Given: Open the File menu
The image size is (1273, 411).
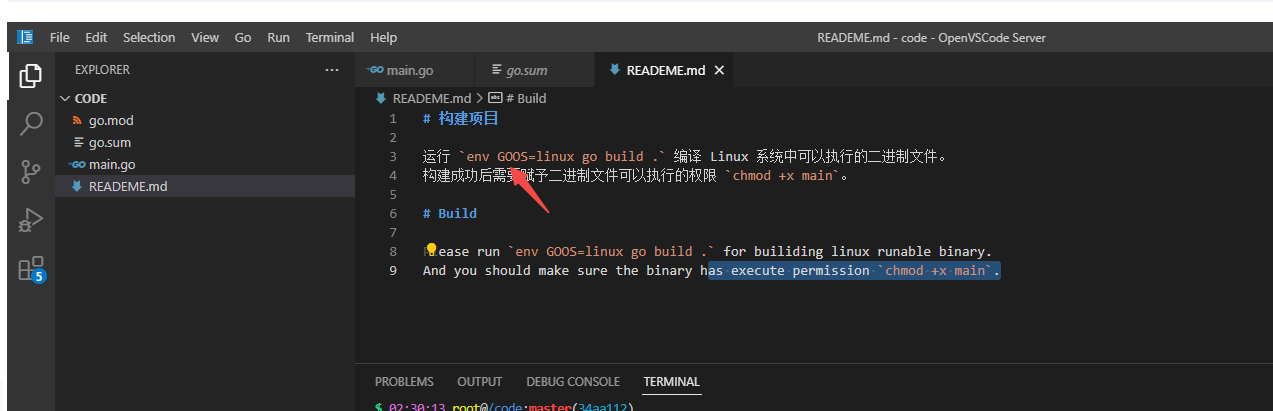Looking at the screenshot, I should pyautogui.click(x=60, y=37).
